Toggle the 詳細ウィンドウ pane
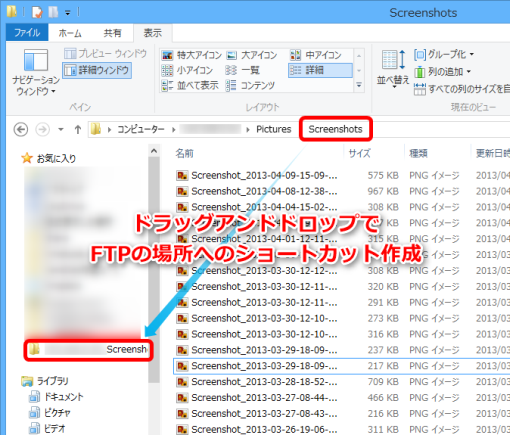The image size is (510, 435). point(97,70)
